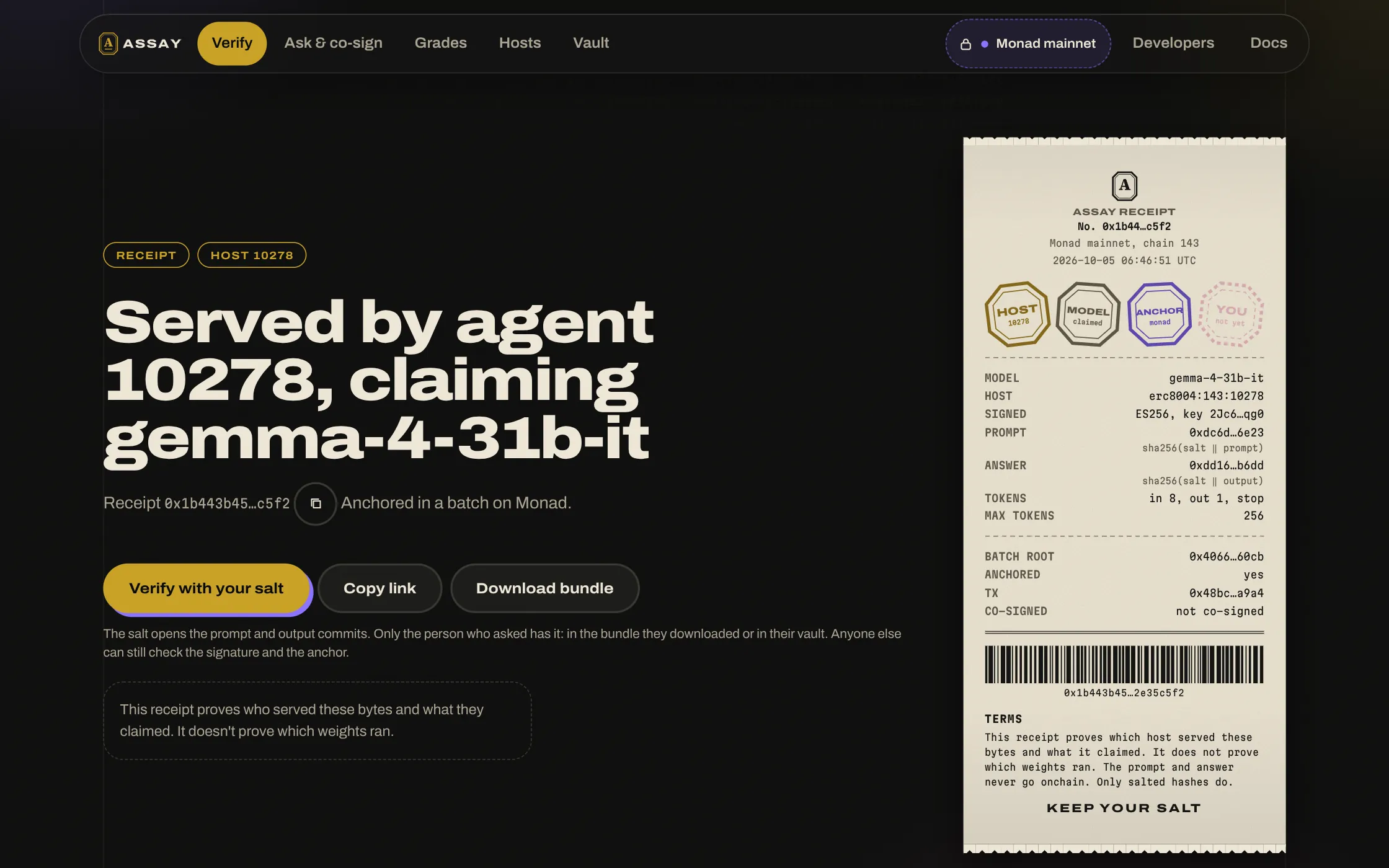1389x868 pixels.
Task: Click the Verify with your salt button
Action: pyautogui.click(x=206, y=588)
